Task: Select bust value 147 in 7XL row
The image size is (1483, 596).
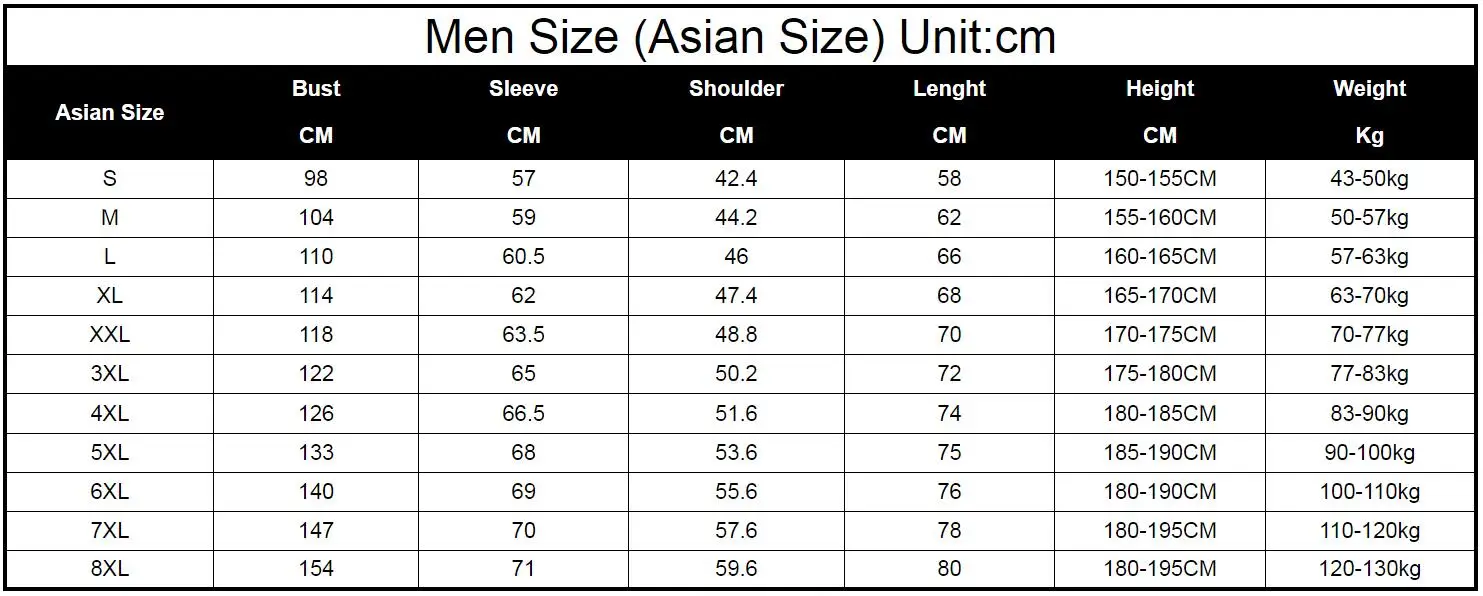Action: click(316, 530)
